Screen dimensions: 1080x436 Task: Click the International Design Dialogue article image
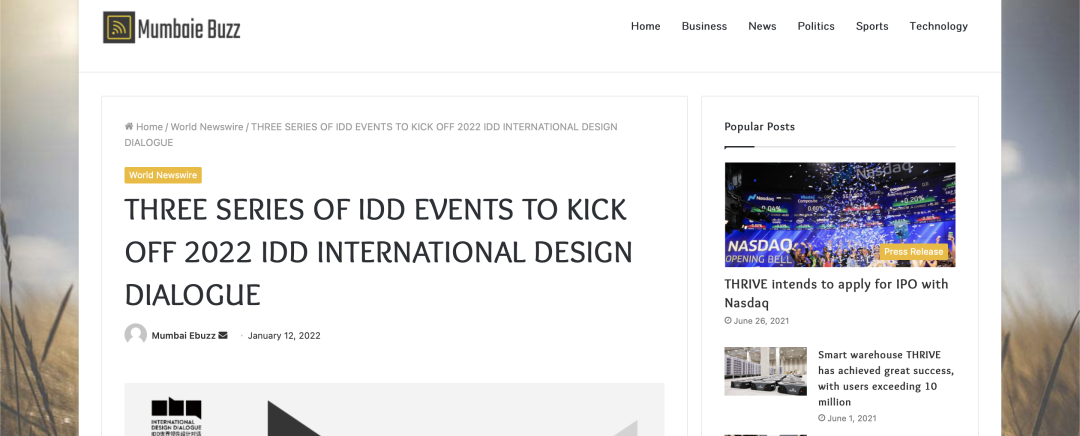point(394,409)
